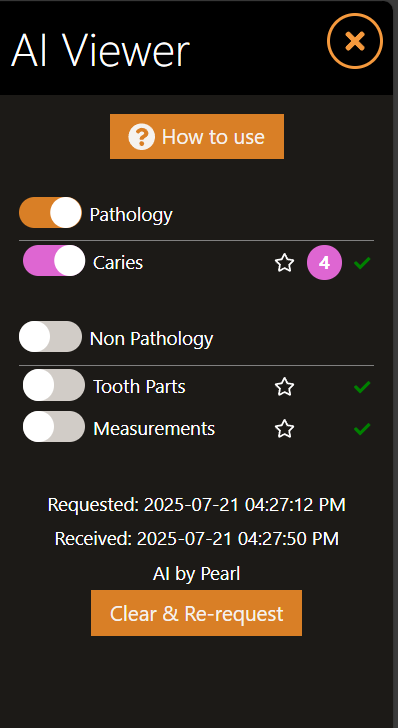This screenshot has height=728, width=398.
Task: Click the Pathology section label
Action: tap(131, 214)
